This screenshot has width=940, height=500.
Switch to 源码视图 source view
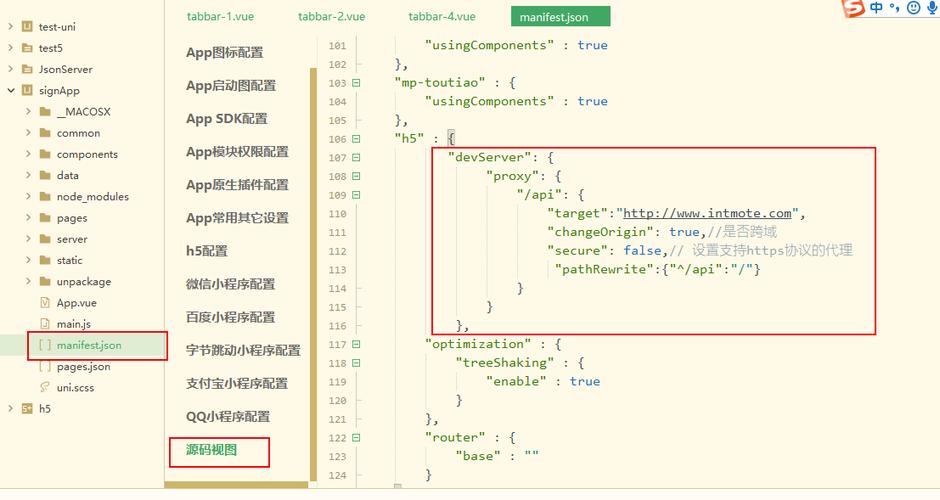click(x=211, y=450)
